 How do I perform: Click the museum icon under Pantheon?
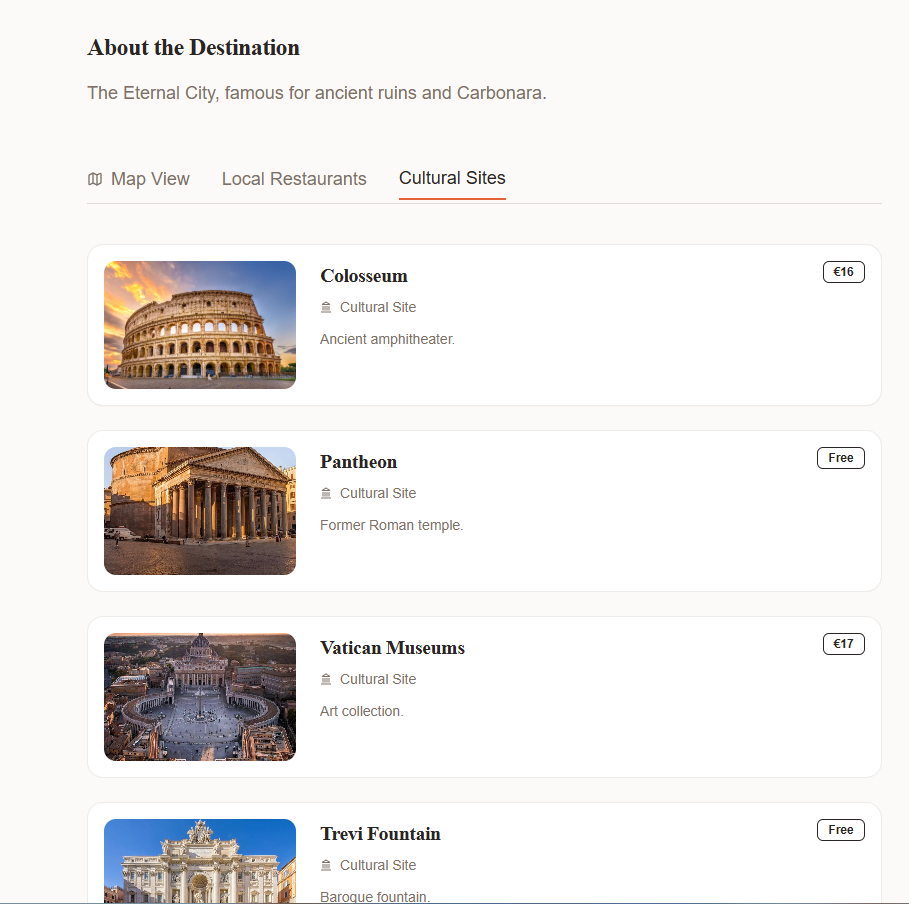click(326, 494)
